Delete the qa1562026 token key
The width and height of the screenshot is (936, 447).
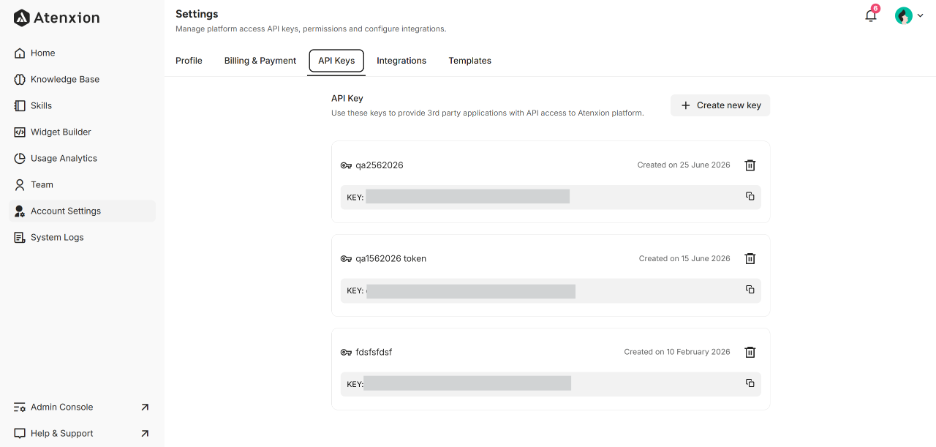pyautogui.click(x=750, y=258)
